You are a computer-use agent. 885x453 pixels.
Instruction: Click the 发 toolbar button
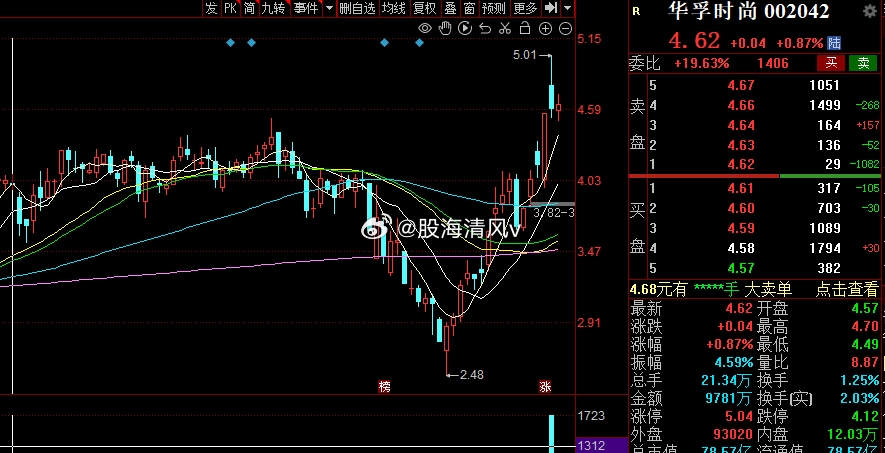click(211, 8)
